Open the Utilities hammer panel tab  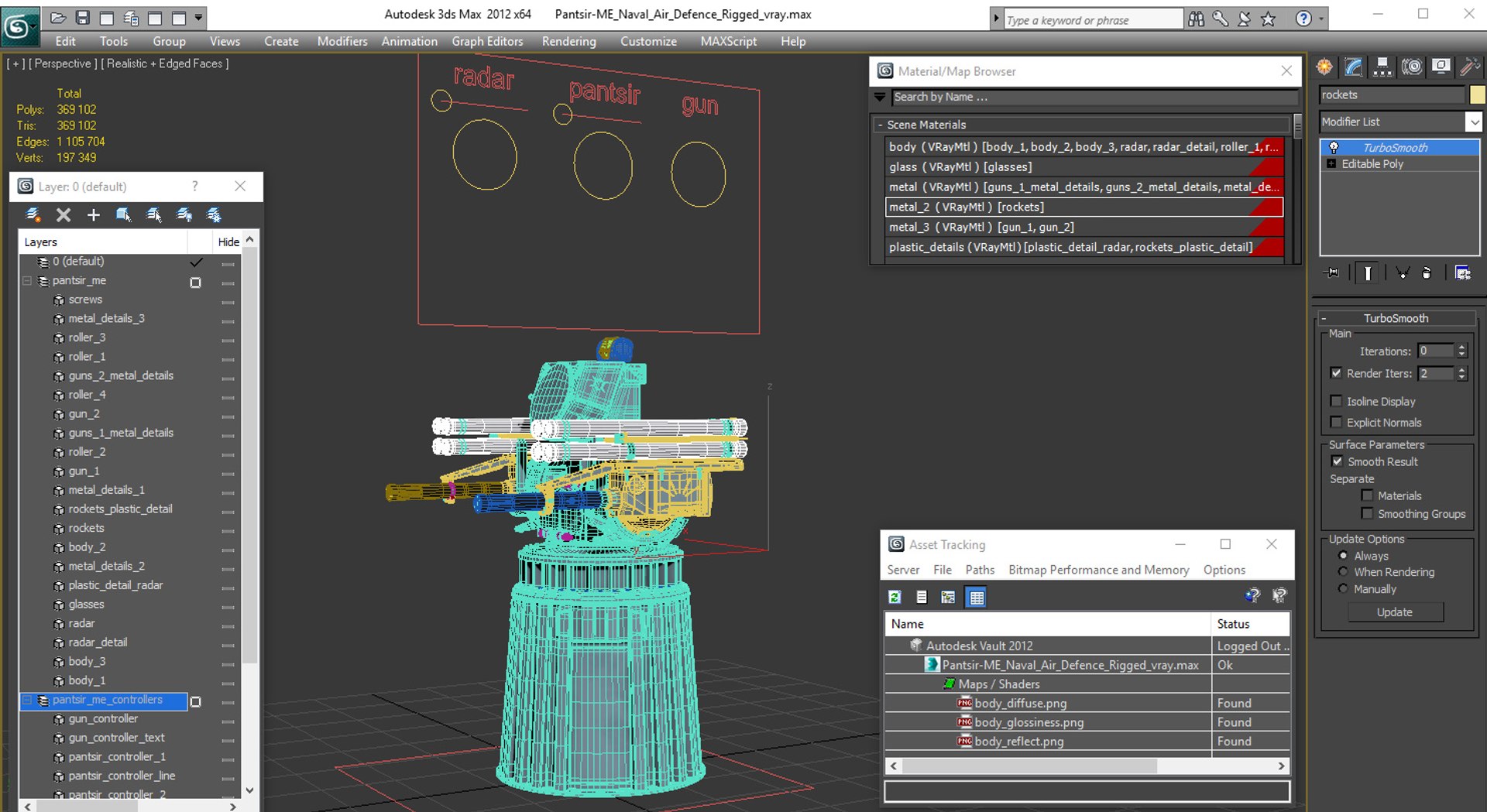tap(1469, 67)
